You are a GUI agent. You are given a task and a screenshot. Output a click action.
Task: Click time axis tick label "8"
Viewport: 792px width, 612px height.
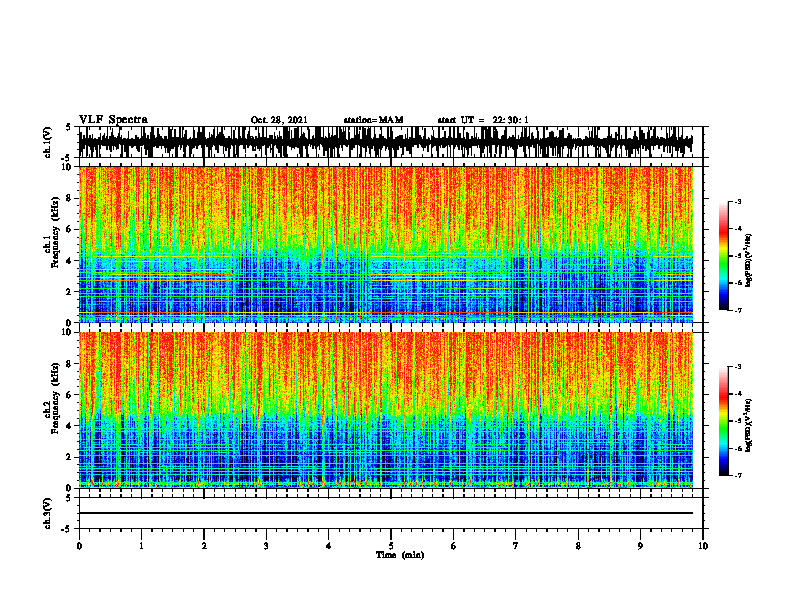click(x=578, y=546)
